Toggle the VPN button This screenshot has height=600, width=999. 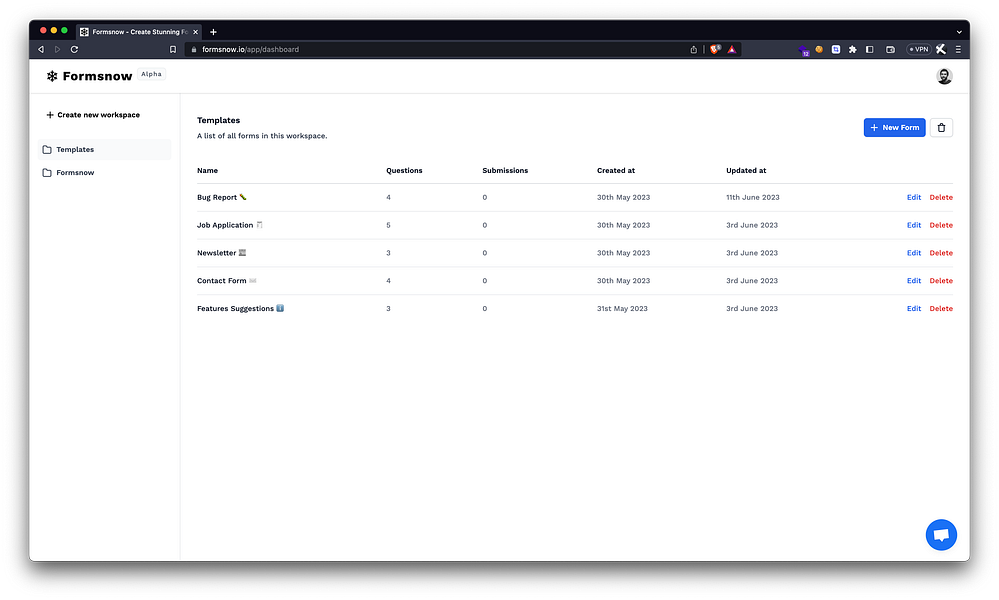[919, 49]
